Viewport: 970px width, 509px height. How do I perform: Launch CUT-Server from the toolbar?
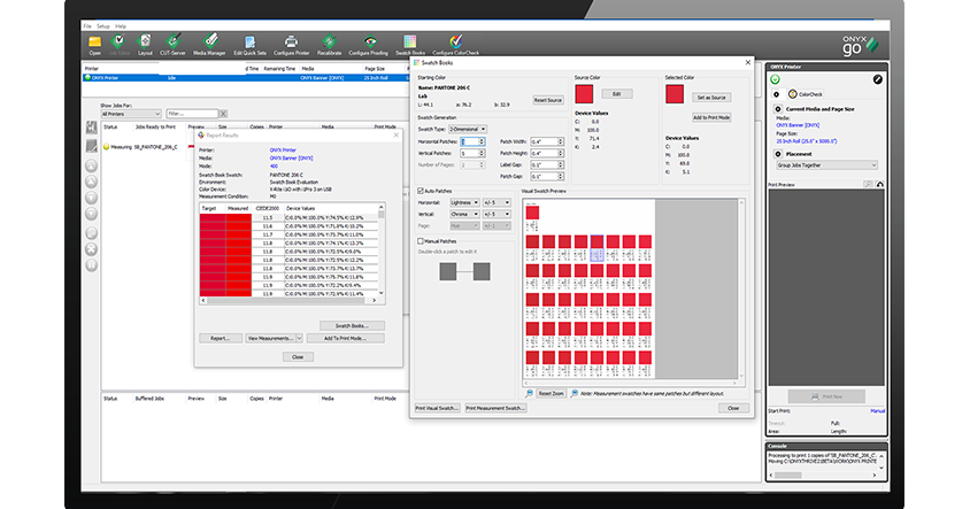tap(173, 43)
